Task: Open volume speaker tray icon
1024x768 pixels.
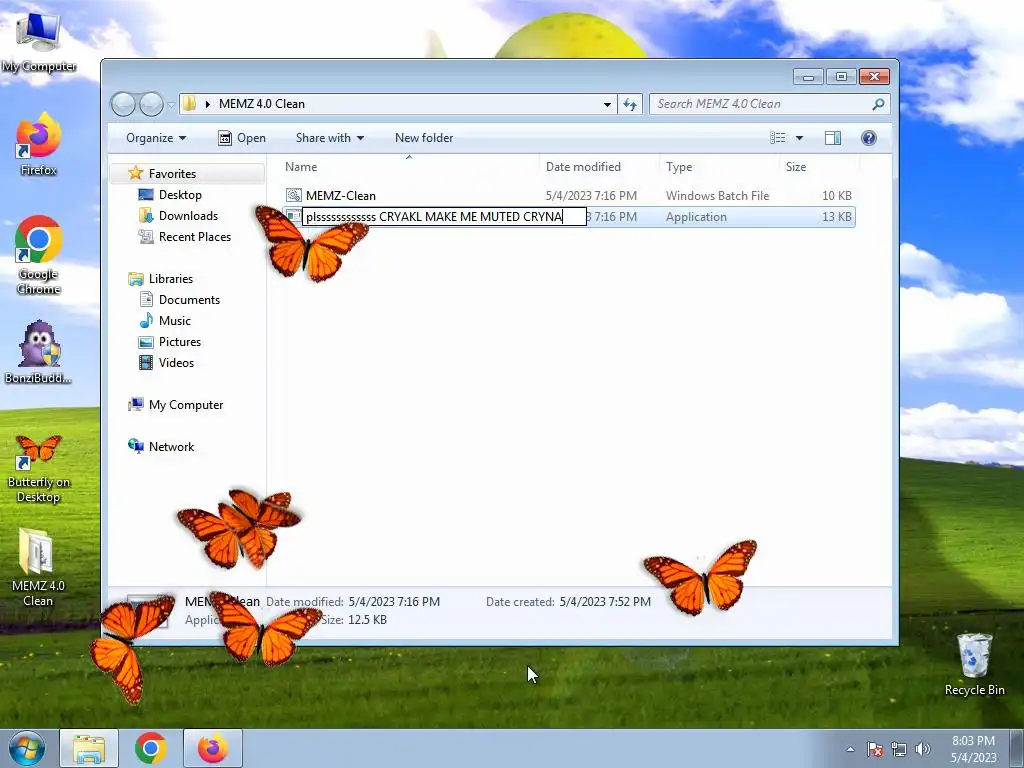Action: click(x=923, y=749)
